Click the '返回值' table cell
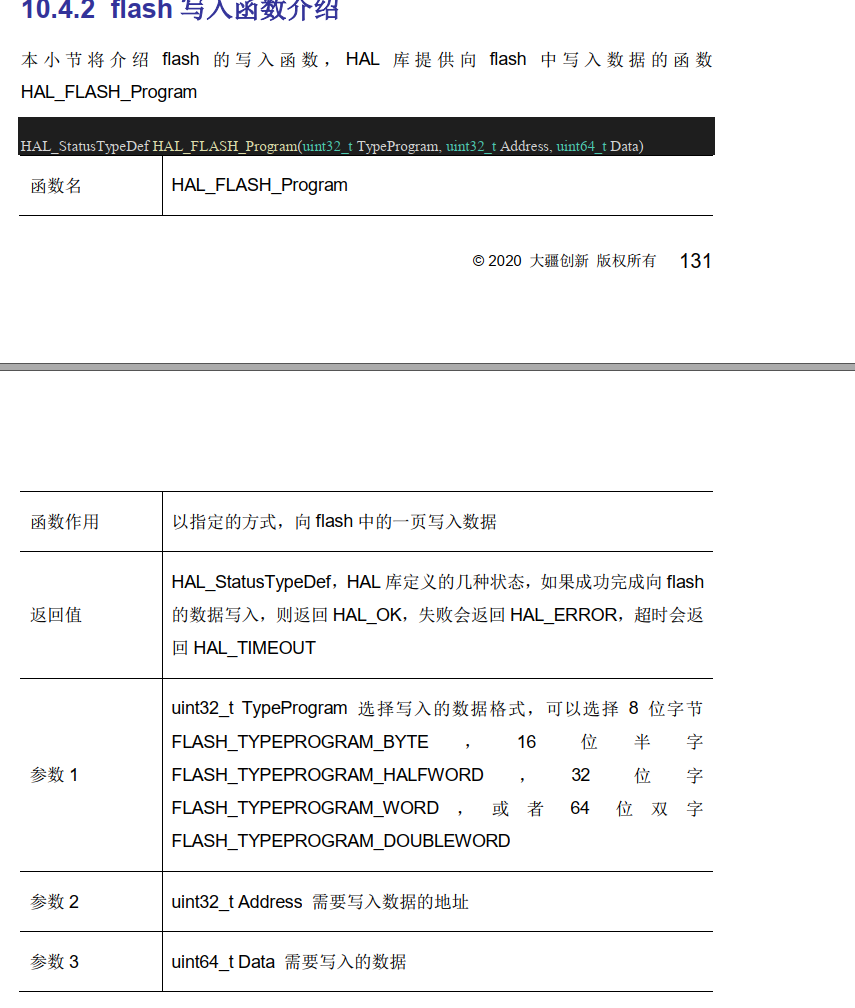 [91, 615]
